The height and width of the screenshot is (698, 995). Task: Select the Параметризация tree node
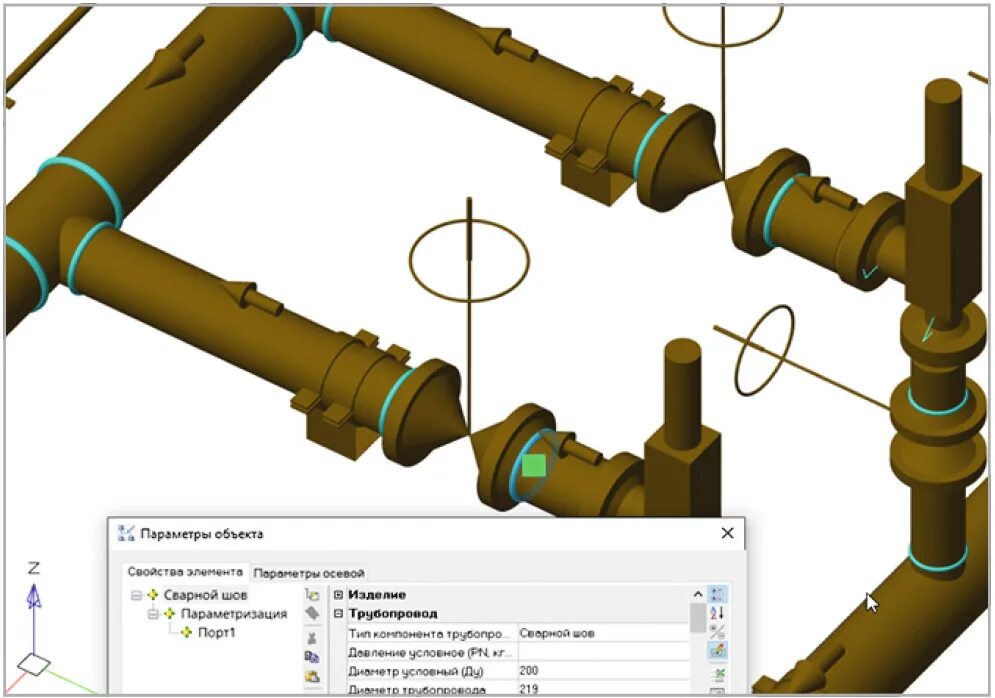(234, 614)
